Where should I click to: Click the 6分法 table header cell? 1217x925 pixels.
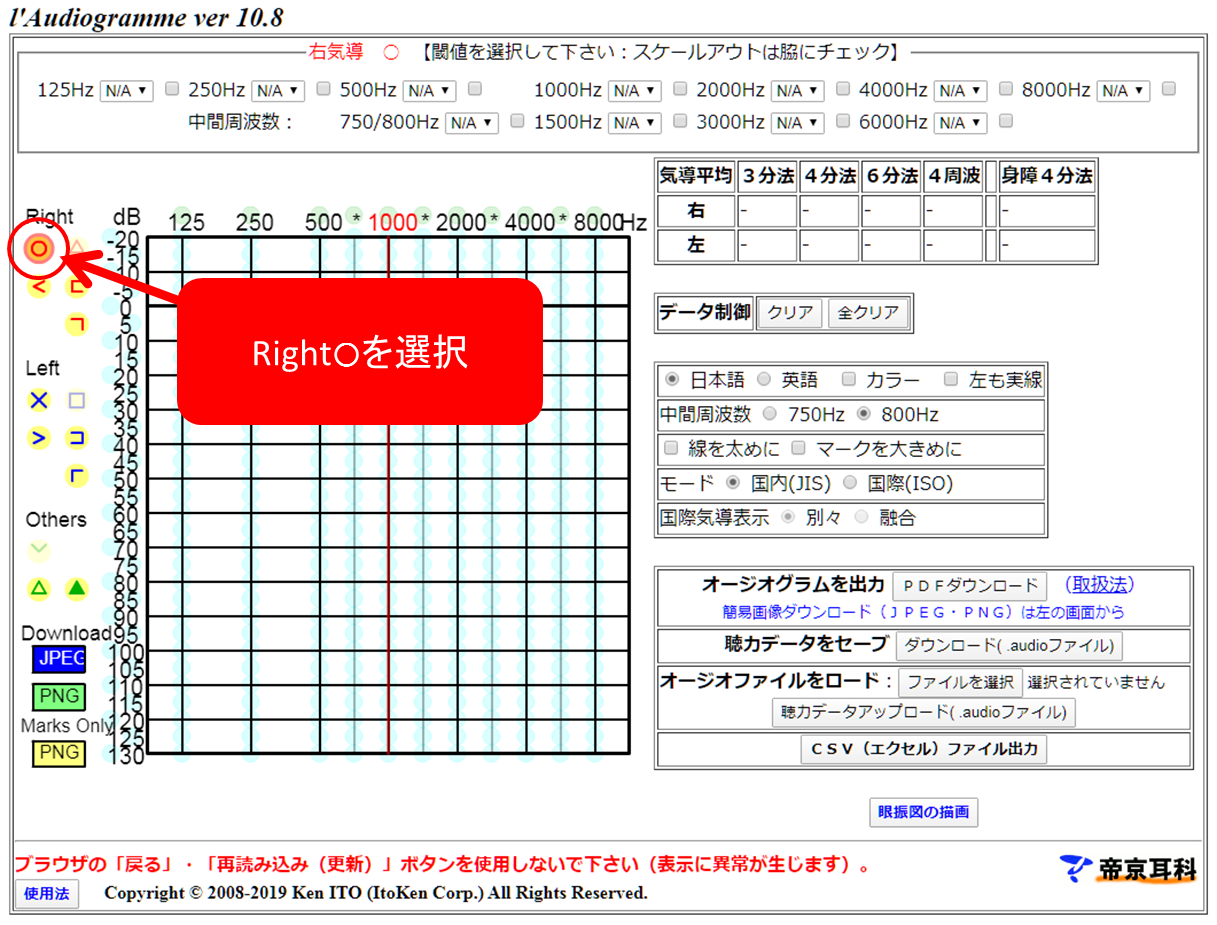tap(892, 177)
